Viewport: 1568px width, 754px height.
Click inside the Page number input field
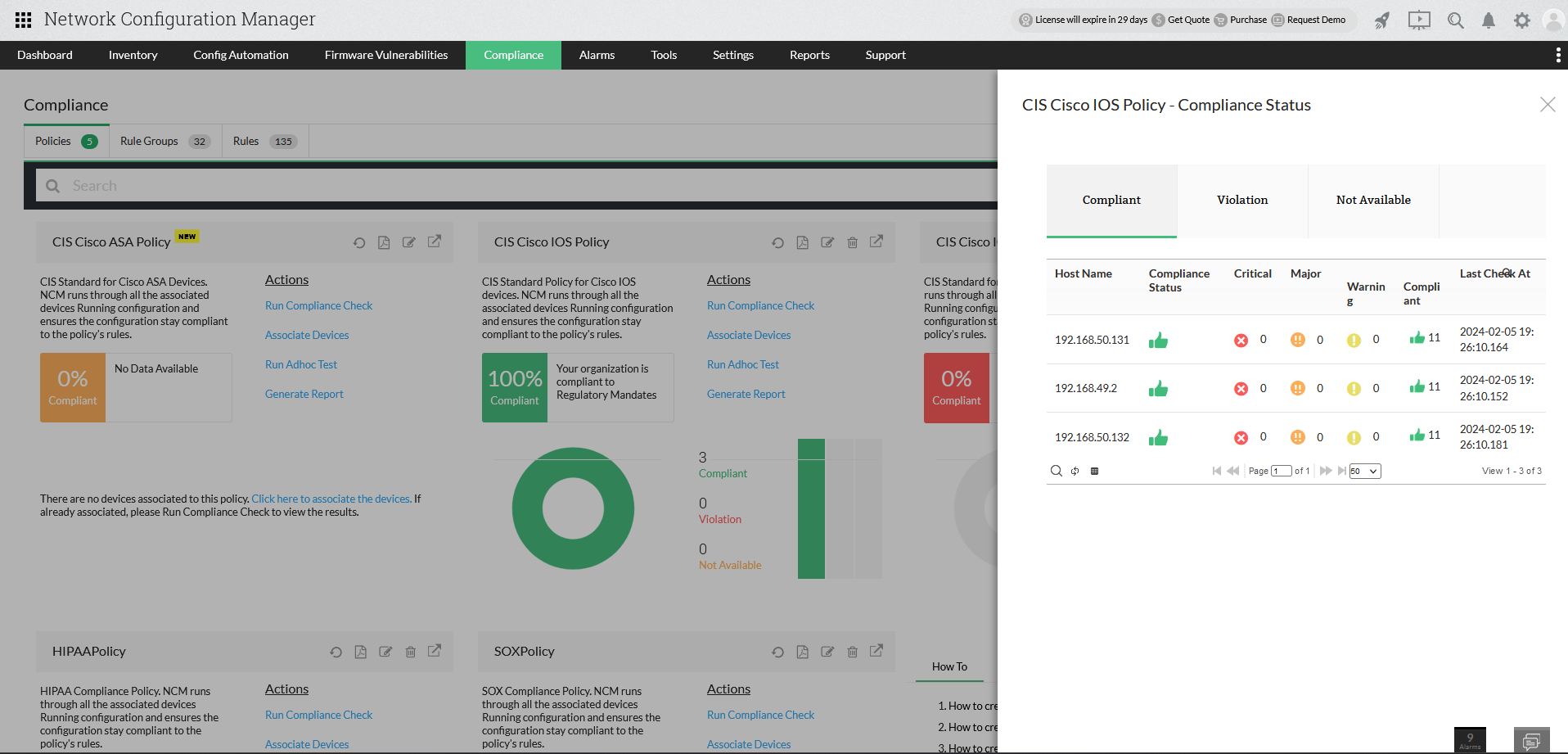pos(1281,471)
